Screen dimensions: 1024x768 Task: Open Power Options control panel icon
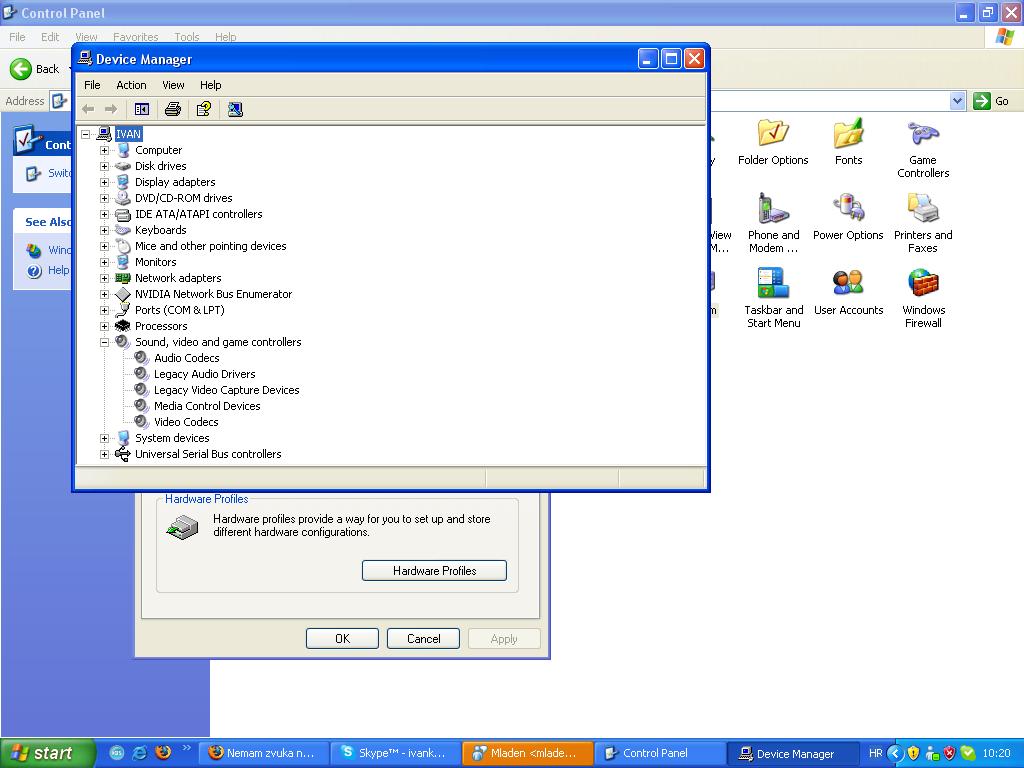pos(848,217)
